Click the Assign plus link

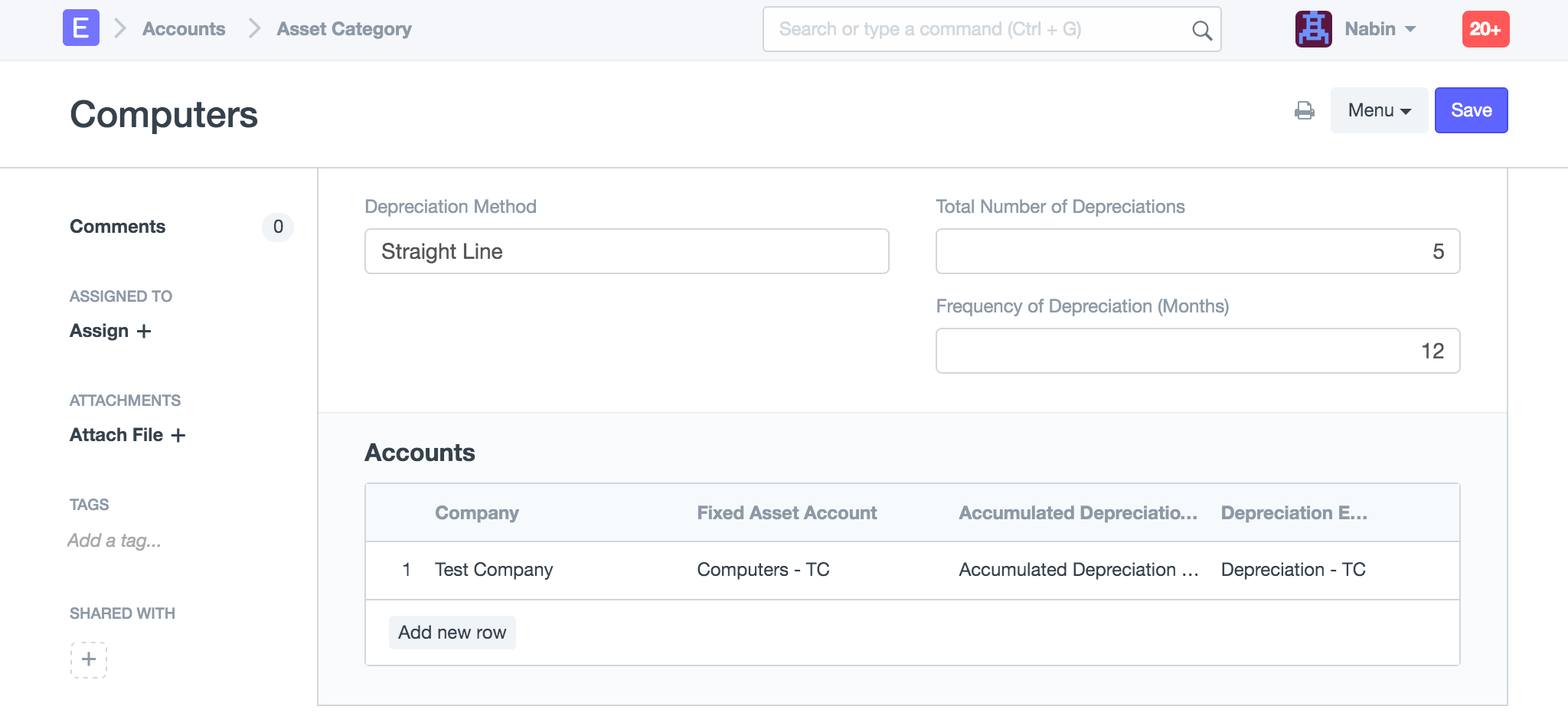(x=110, y=331)
